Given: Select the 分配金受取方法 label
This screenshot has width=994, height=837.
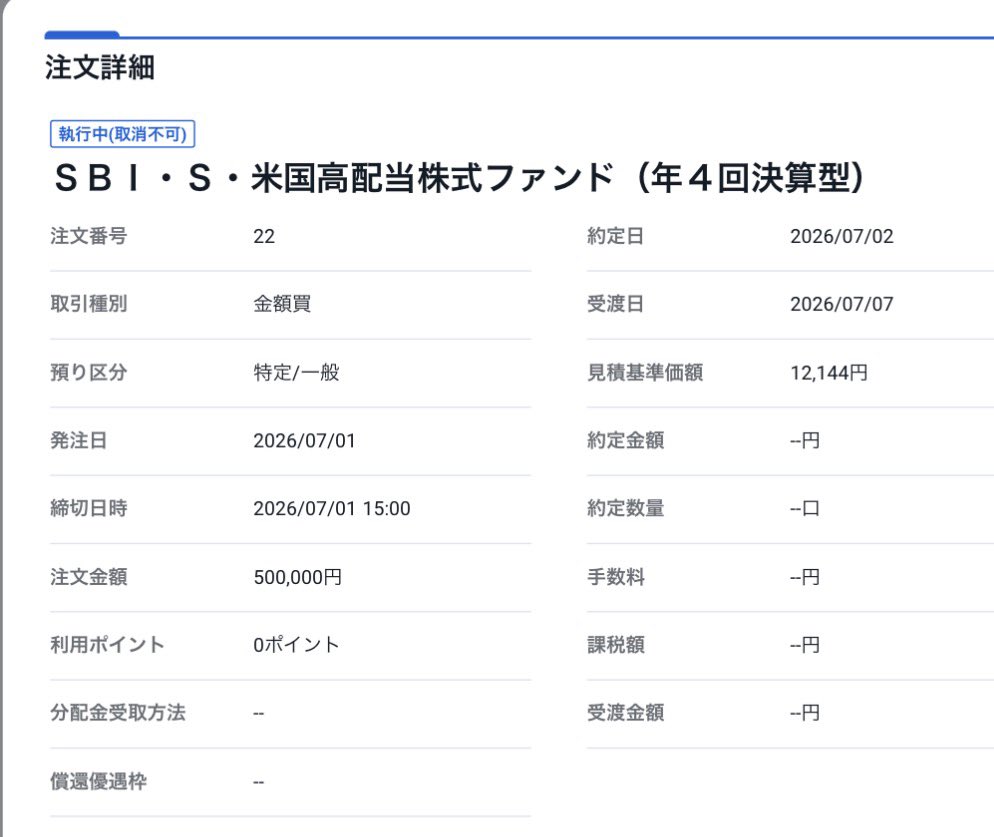Looking at the screenshot, I should tap(118, 712).
